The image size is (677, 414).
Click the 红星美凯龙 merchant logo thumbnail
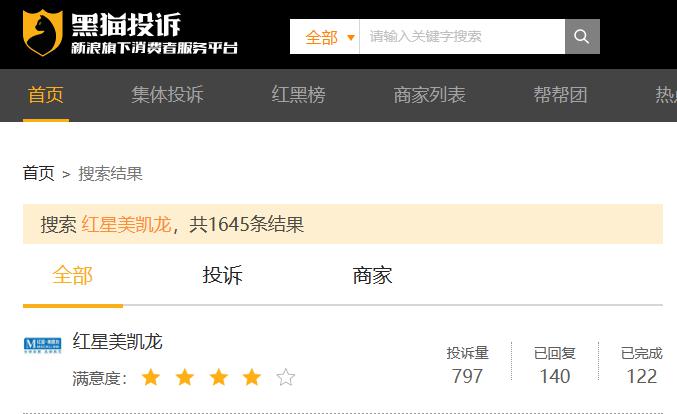coord(42,345)
